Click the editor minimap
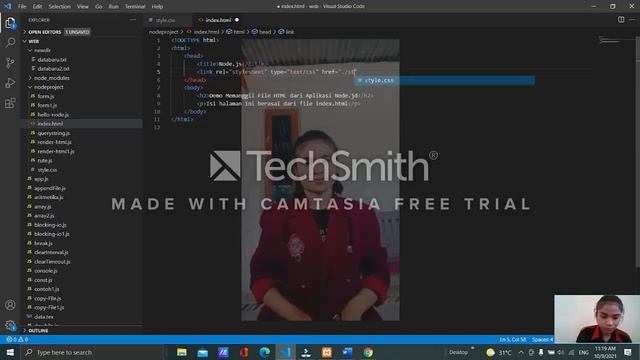 click(x=609, y=41)
